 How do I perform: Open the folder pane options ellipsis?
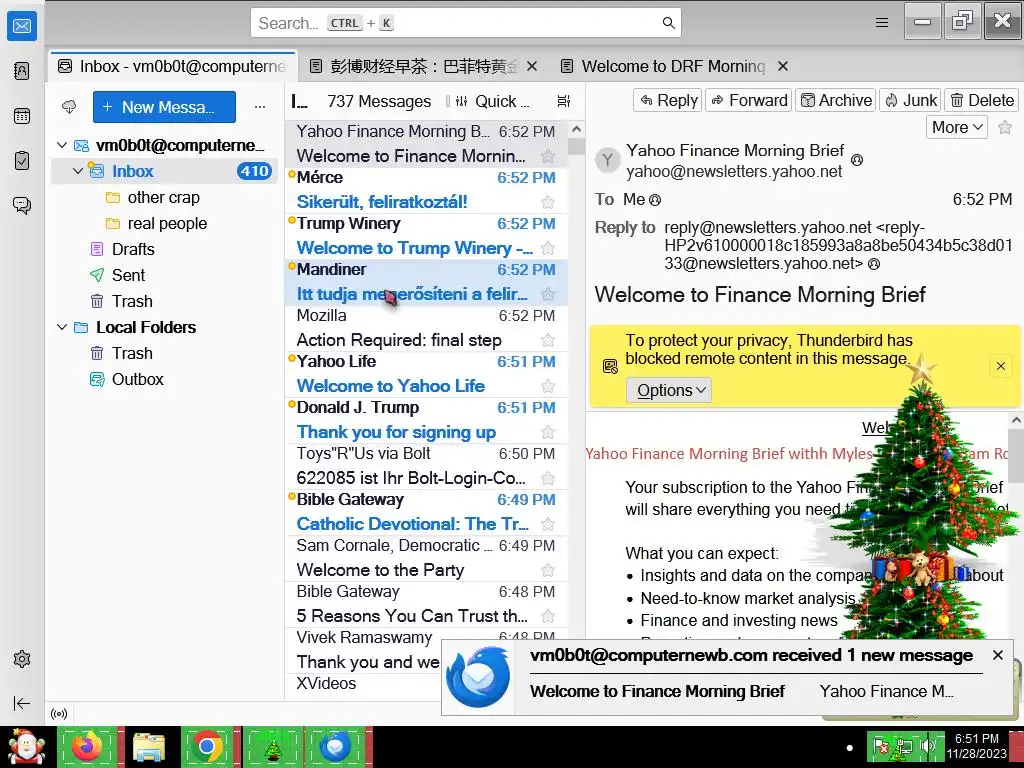(x=260, y=106)
